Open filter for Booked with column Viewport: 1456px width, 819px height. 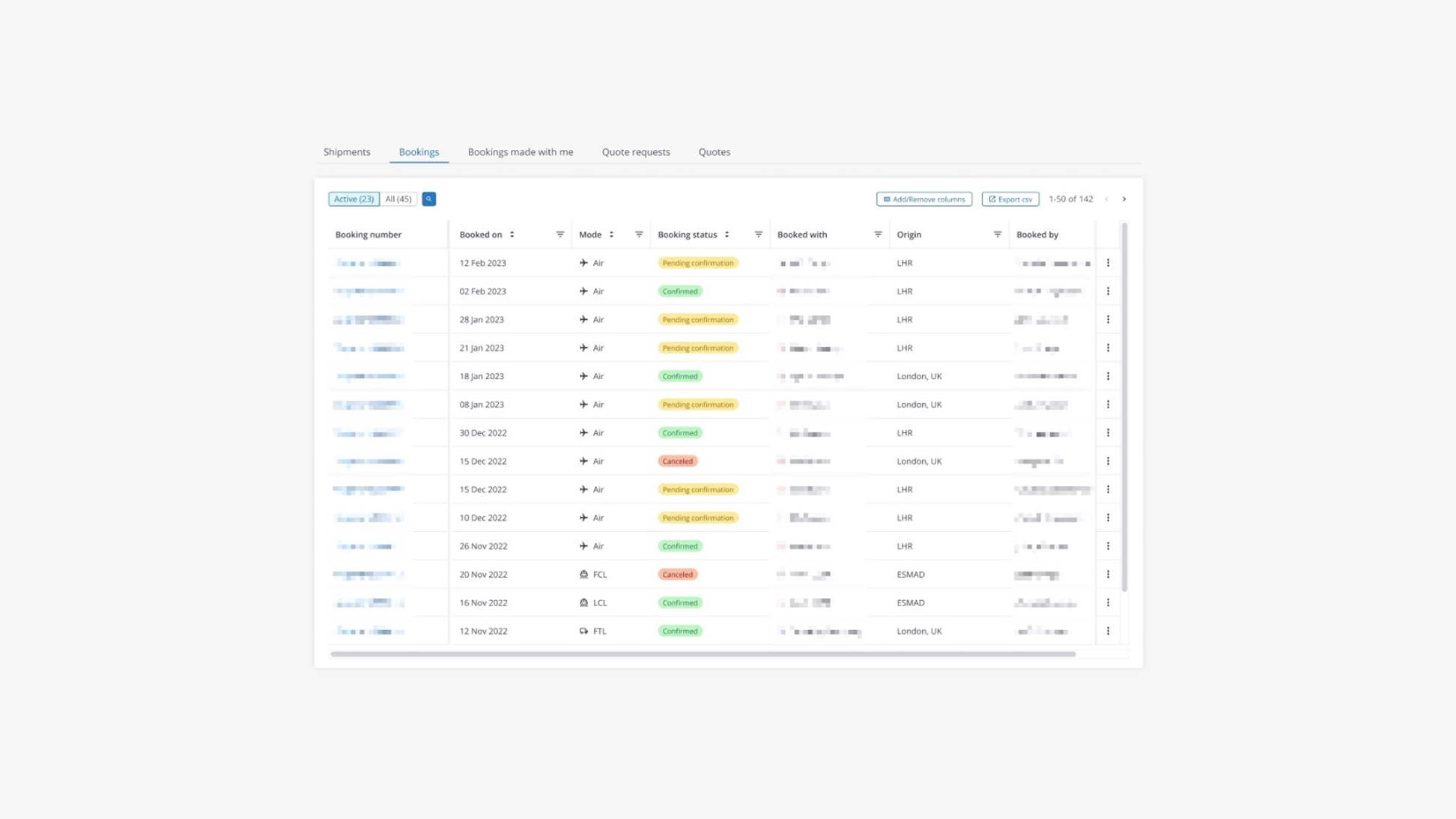click(878, 235)
